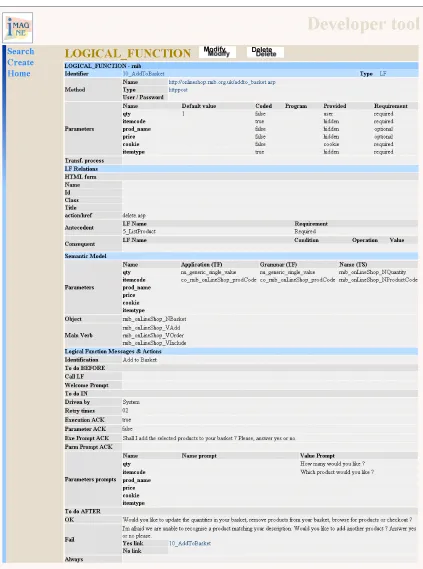
Task: Follow the Yes link 10_AddToBasket under Fail
Action: click(190, 543)
